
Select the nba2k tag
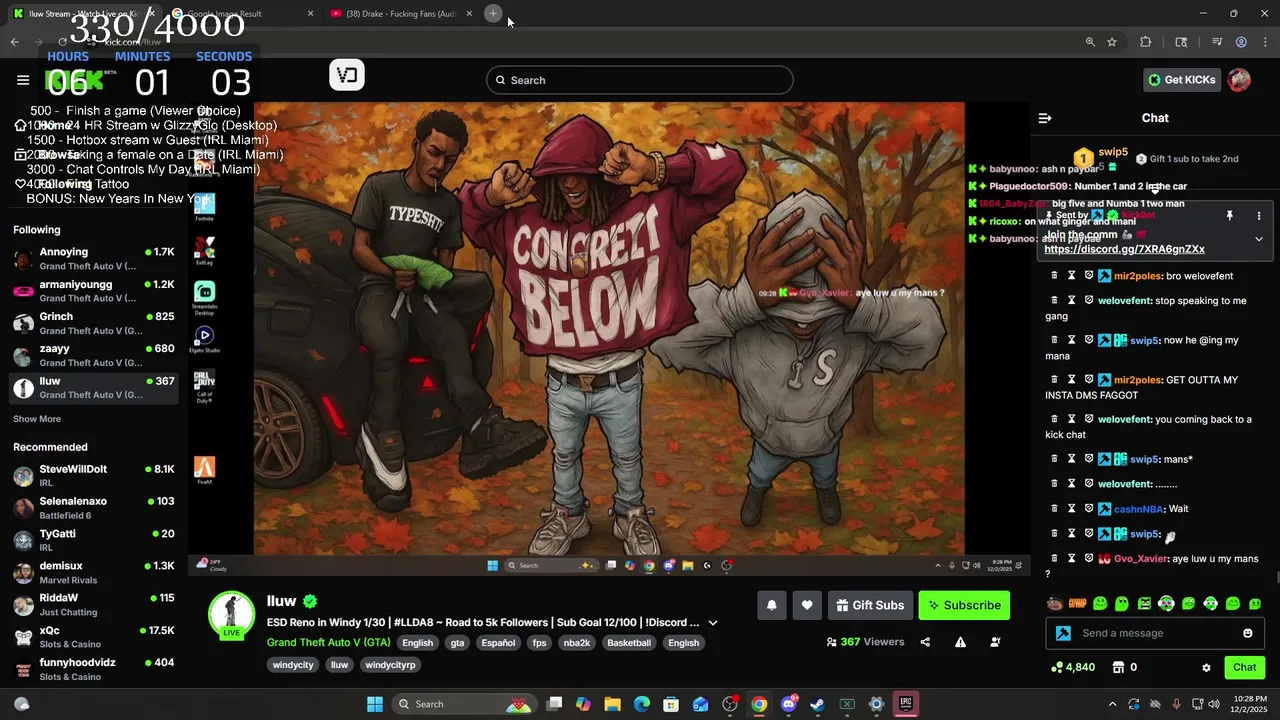pos(577,643)
